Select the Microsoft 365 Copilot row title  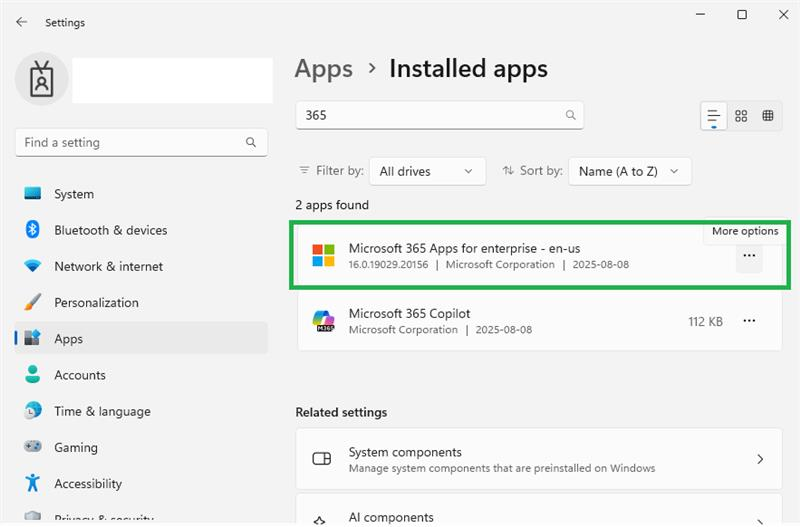point(409,313)
